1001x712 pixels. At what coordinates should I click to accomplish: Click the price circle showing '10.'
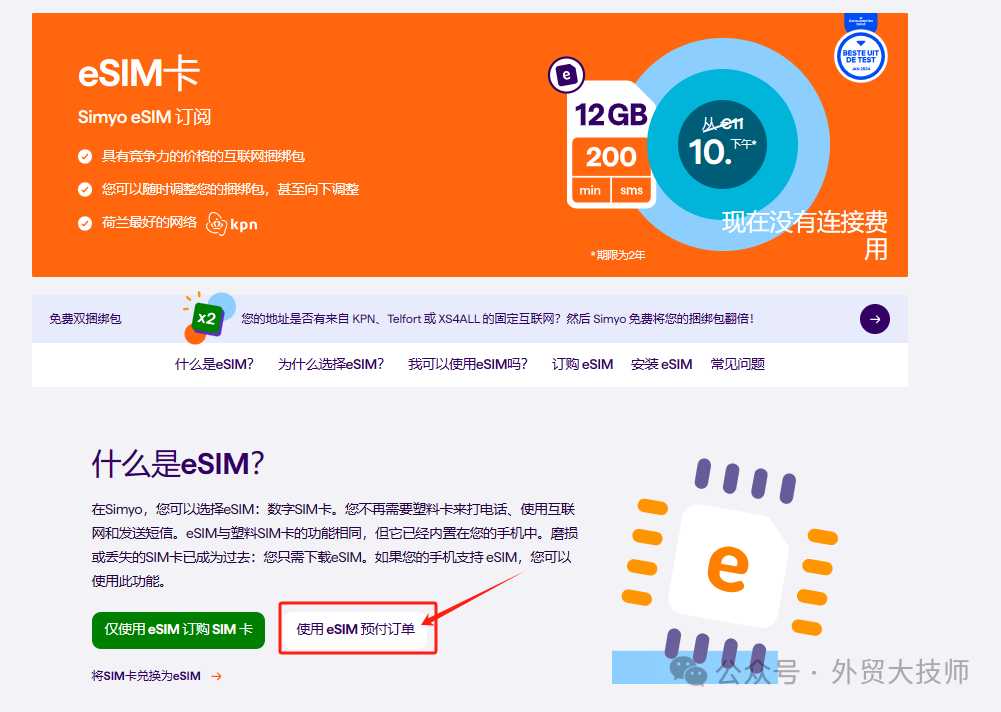[x=722, y=144]
